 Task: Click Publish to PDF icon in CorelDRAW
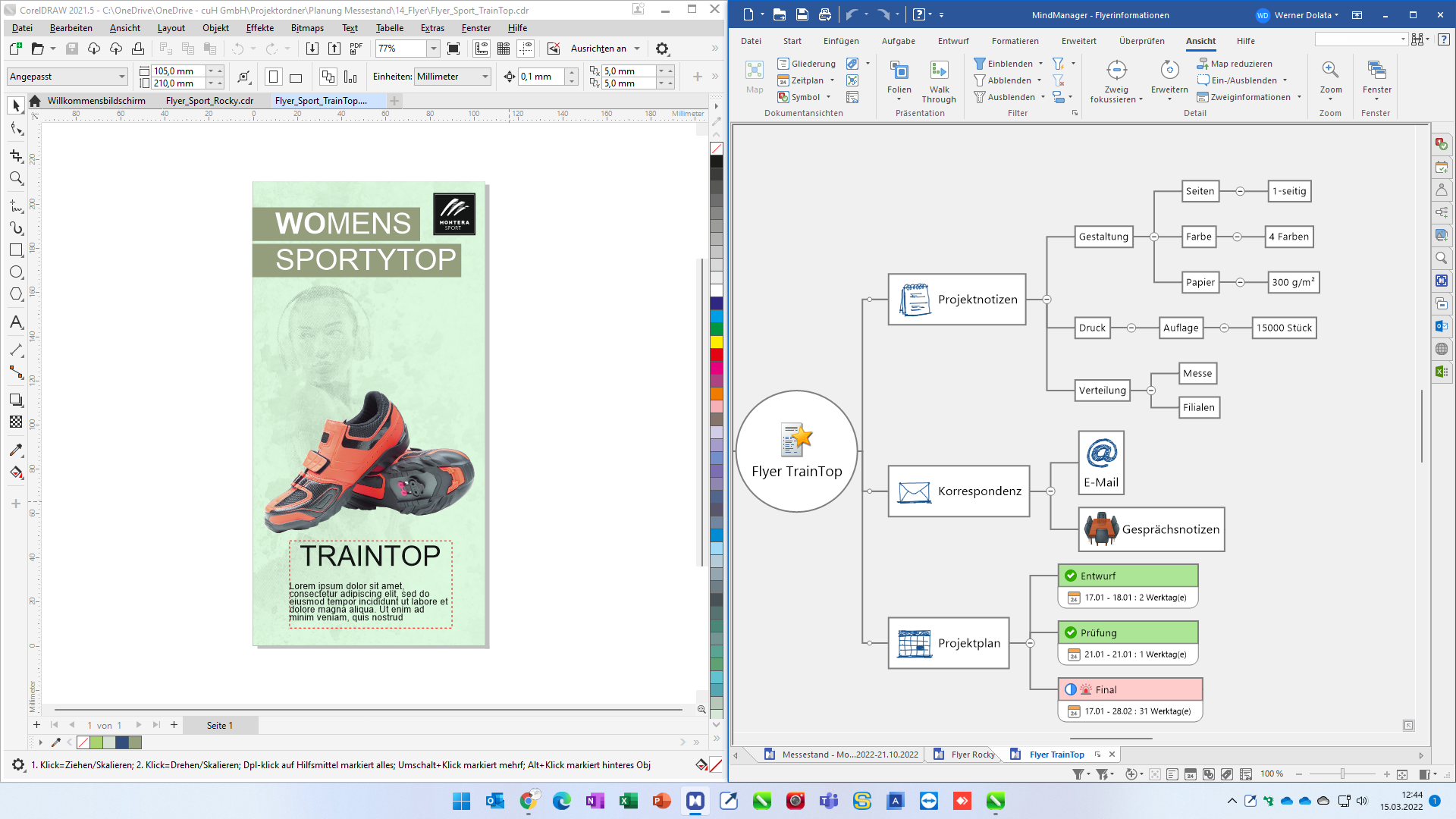click(x=356, y=49)
